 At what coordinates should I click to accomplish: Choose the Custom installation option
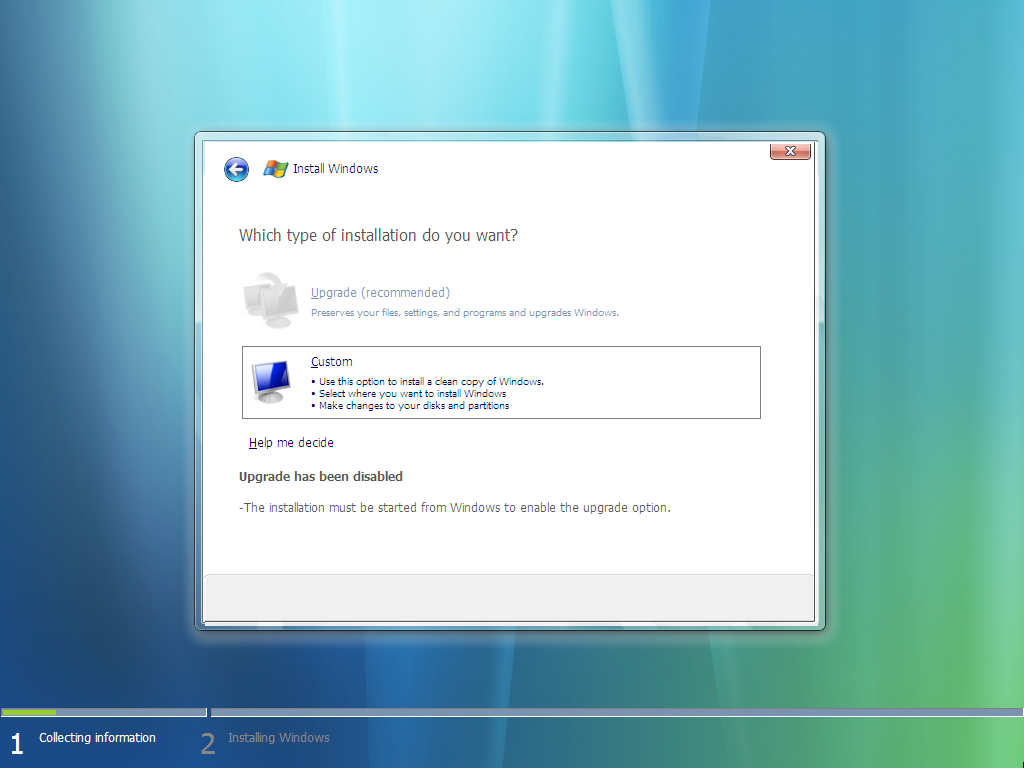tap(501, 382)
